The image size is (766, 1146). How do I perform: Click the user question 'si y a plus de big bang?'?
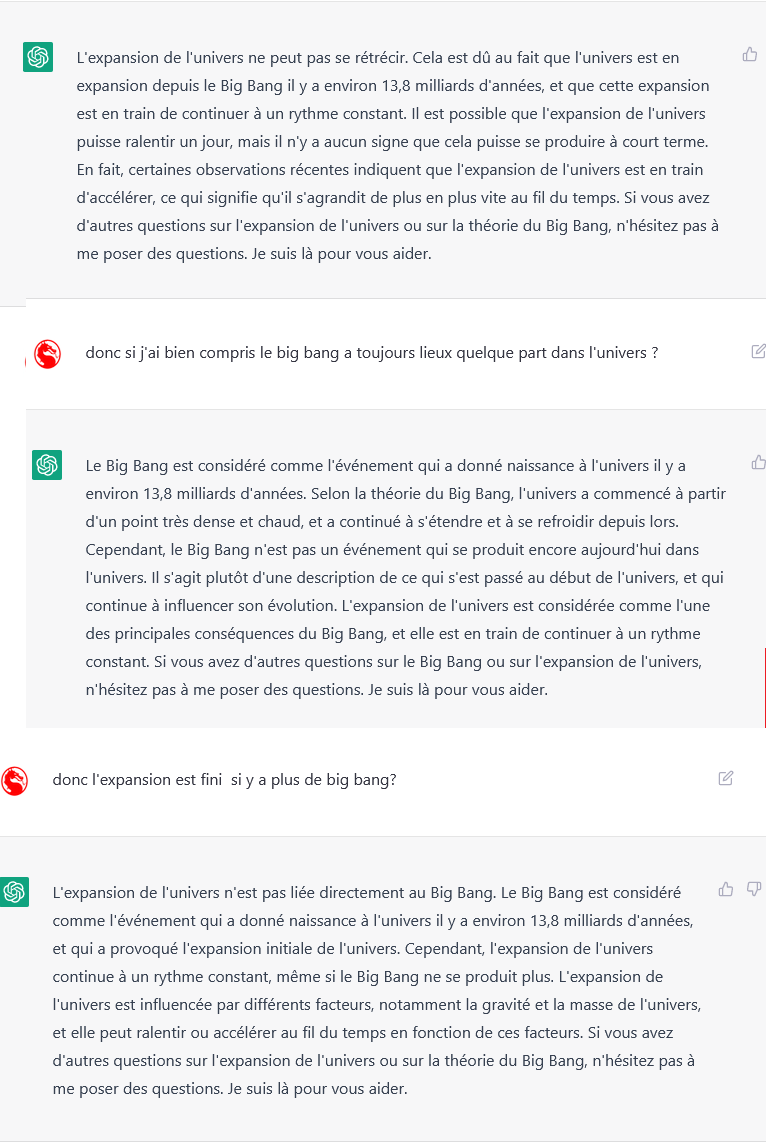click(x=224, y=780)
